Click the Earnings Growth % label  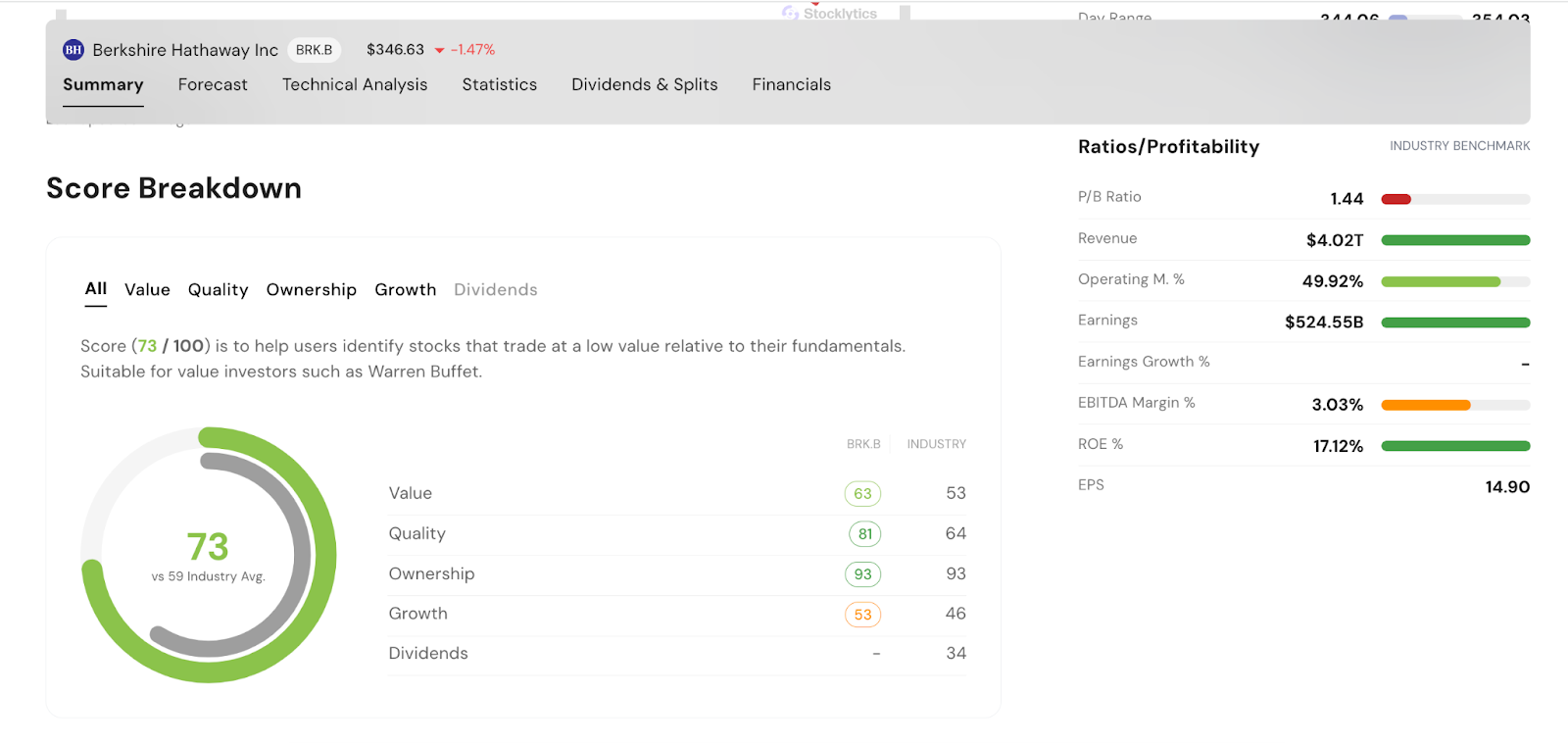tap(1144, 362)
